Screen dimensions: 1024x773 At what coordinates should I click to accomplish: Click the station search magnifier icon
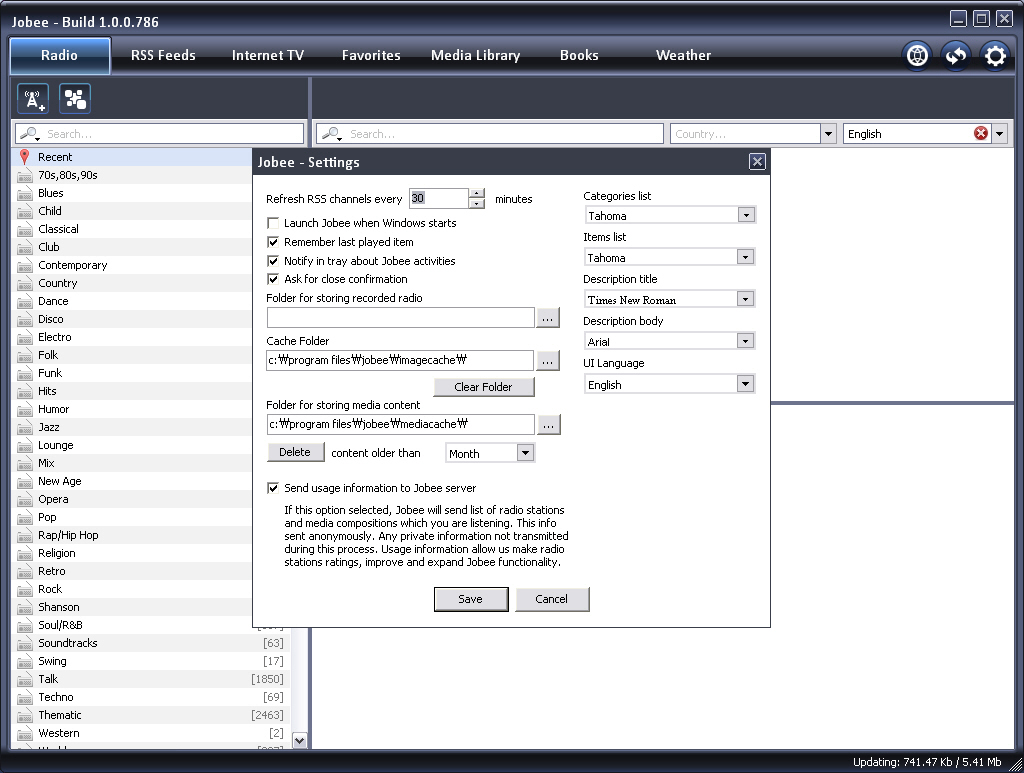tap(331, 134)
